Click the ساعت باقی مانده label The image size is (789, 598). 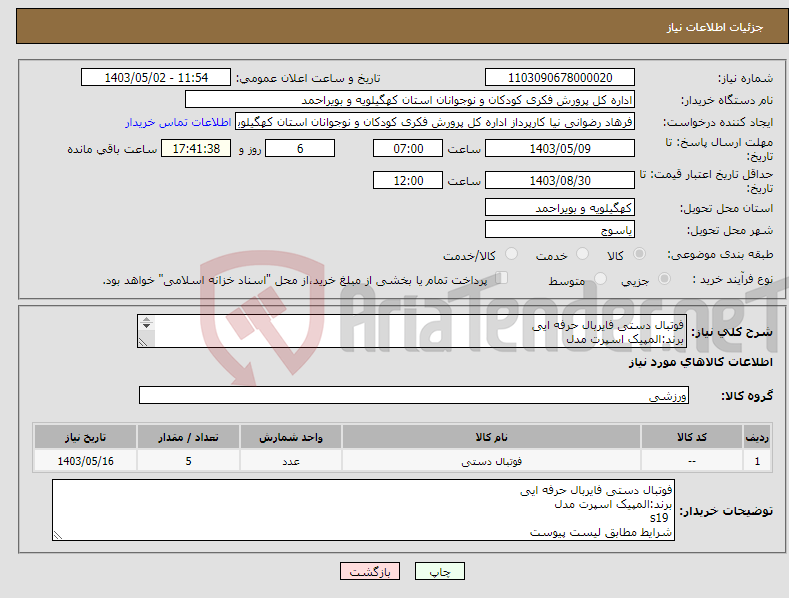point(112,150)
